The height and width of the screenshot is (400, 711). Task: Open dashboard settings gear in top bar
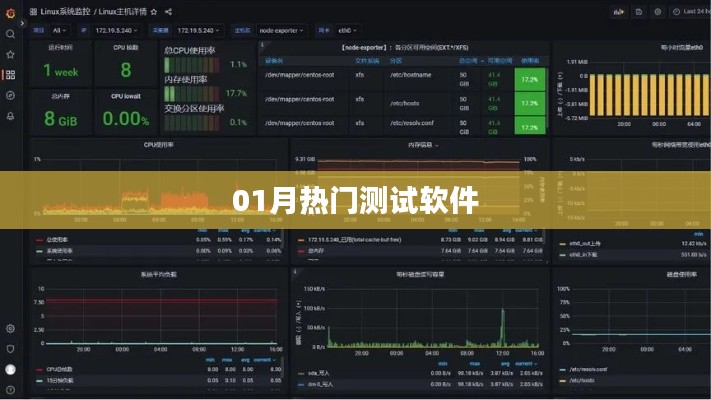coord(657,12)
